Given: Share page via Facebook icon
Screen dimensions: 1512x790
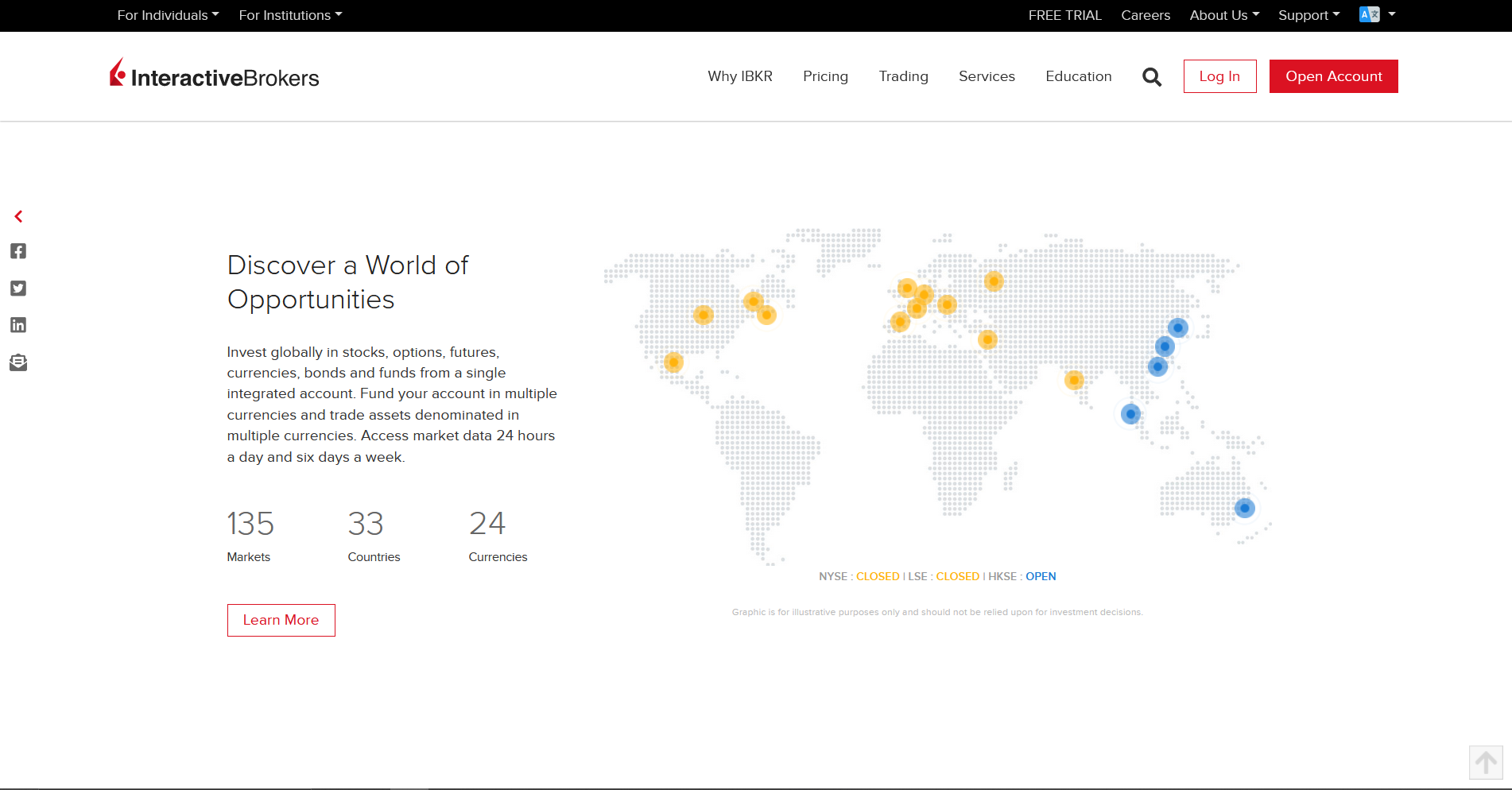Looking at the screenshot, I should pos(18,251).
